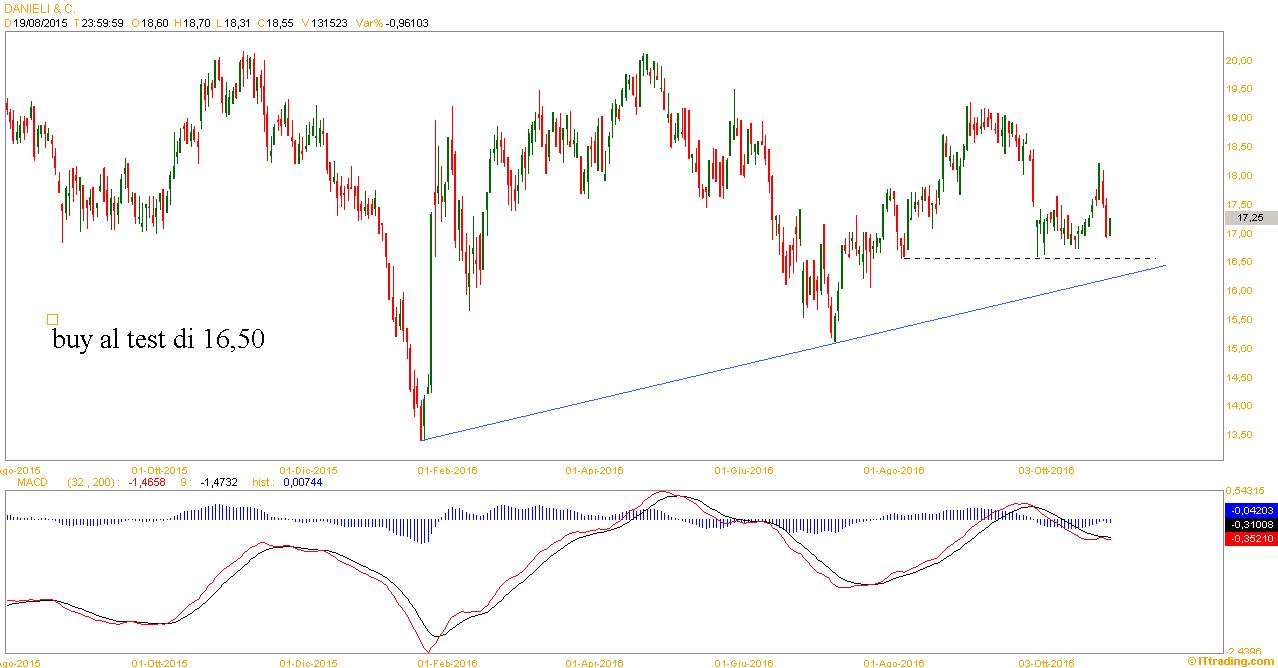The height and width of the screenshot is (668, 1278).
Task: Select the 'buy al test di 16,50' note
Action: (x=158, y=340)
